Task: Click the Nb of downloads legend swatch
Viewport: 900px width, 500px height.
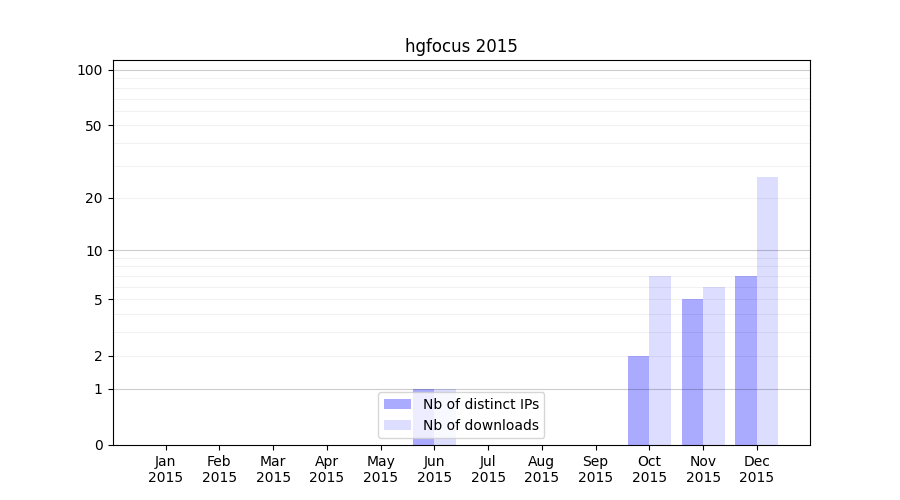Action: 397,425
